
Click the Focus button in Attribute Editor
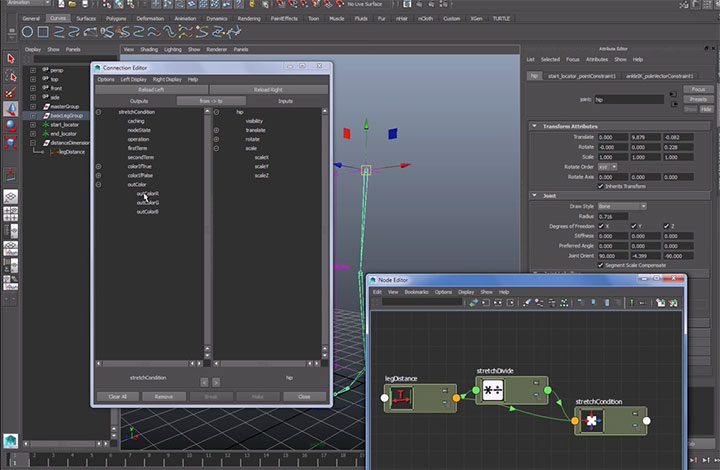click(x=698, y=89)
